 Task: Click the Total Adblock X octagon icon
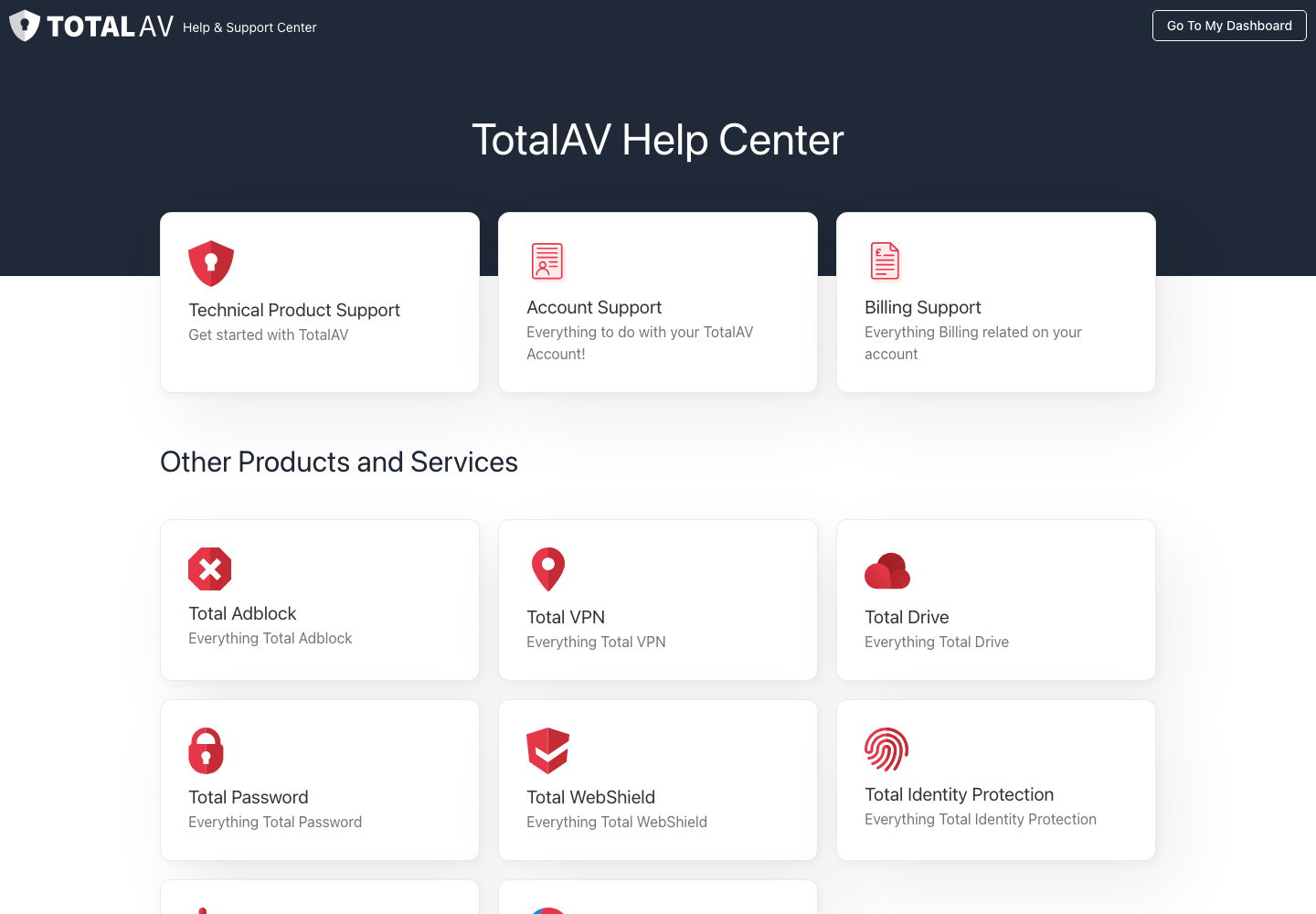[x=210, y=569]
